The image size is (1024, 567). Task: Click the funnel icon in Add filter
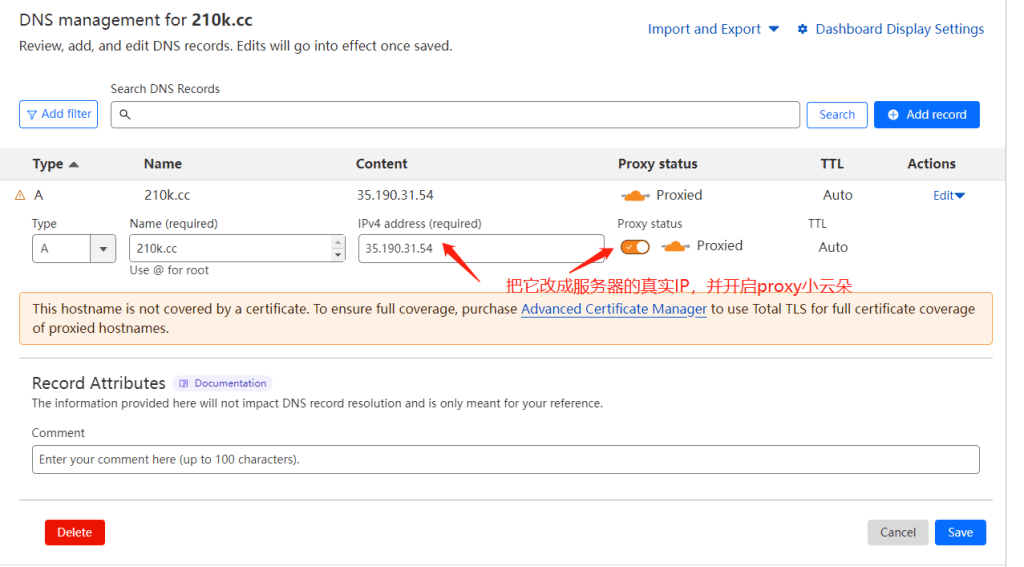(x=32, y=115)
